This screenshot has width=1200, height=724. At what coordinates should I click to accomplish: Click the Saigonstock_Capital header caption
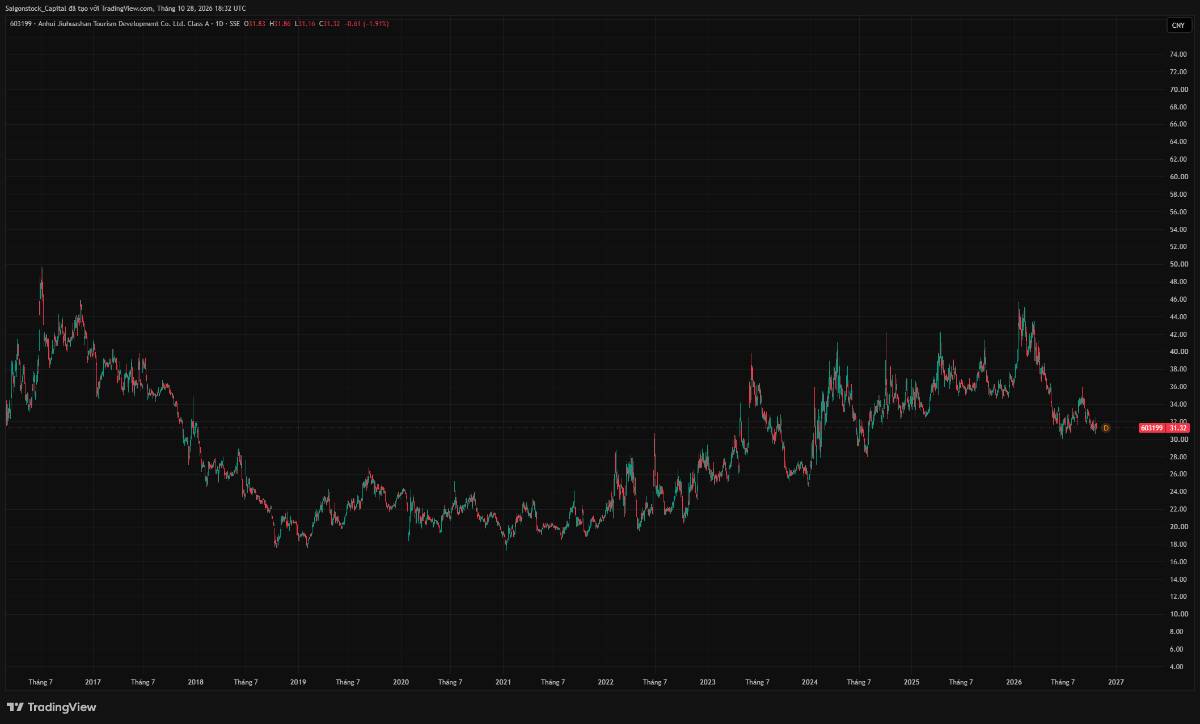pyautogui.click(x=125, y=8)
